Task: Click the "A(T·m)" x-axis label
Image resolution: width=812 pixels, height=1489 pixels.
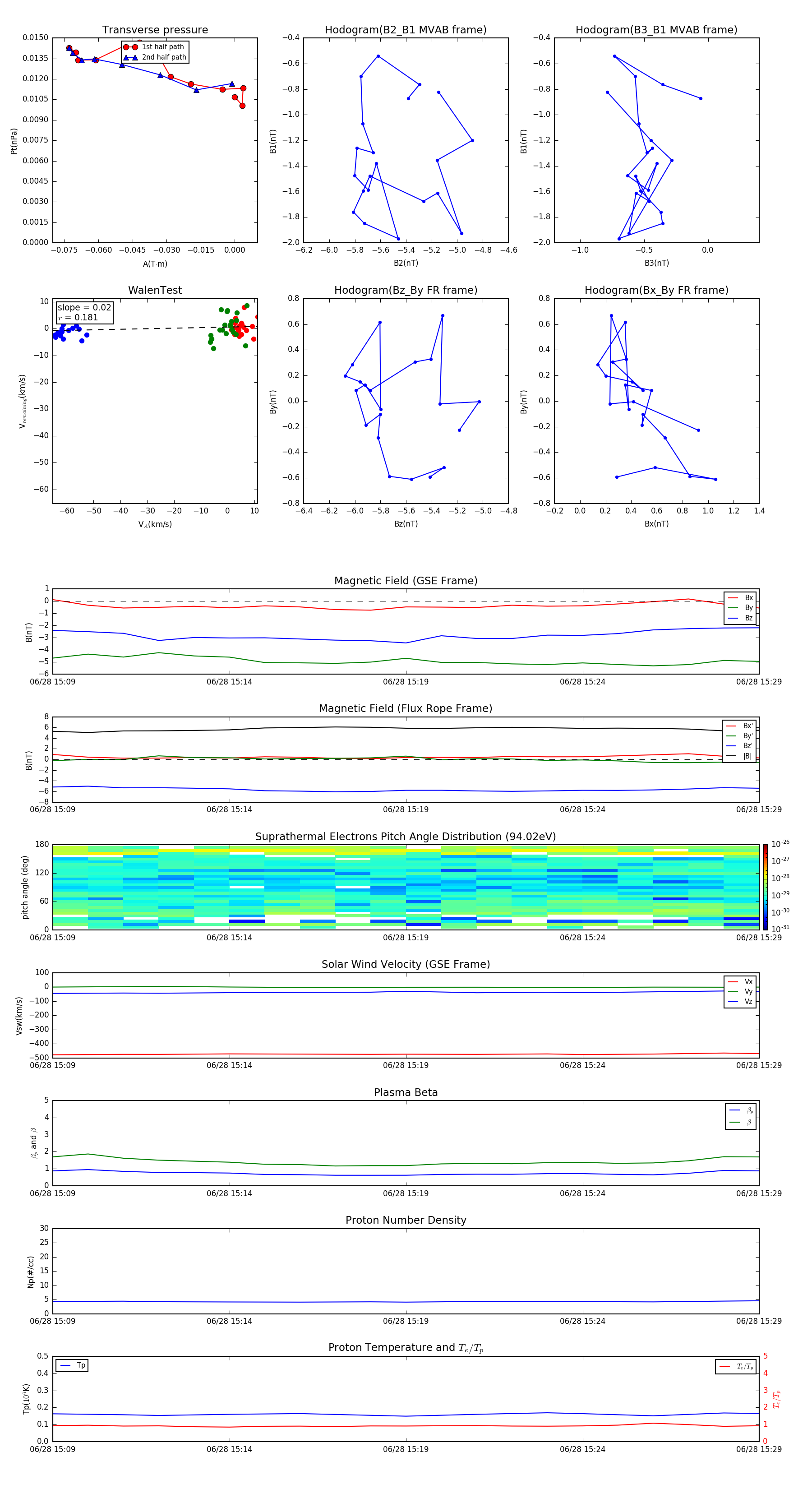Action: (155, 264)
